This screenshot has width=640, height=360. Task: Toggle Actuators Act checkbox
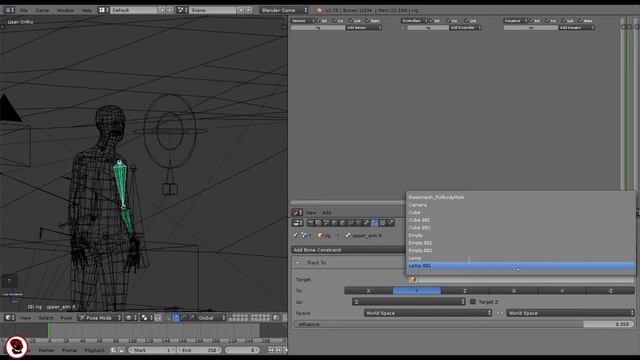tap(547, 20)
